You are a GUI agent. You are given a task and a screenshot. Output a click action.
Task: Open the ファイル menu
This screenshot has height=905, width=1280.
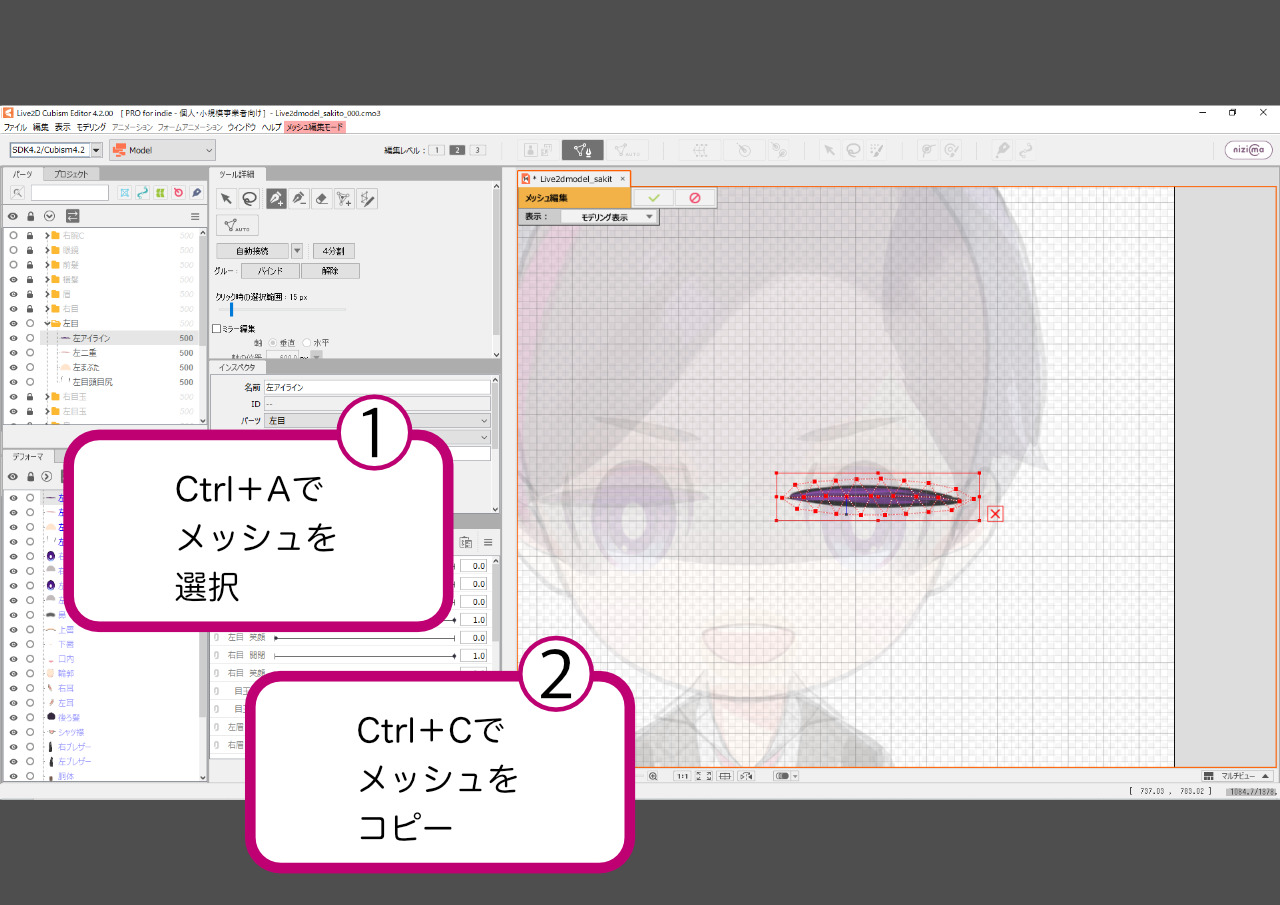(x=15, y=127)
